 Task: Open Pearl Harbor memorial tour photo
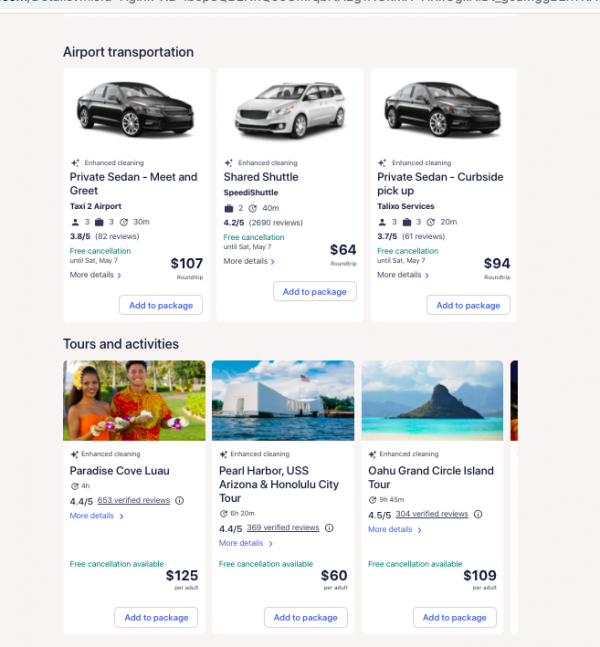point(283,400)
